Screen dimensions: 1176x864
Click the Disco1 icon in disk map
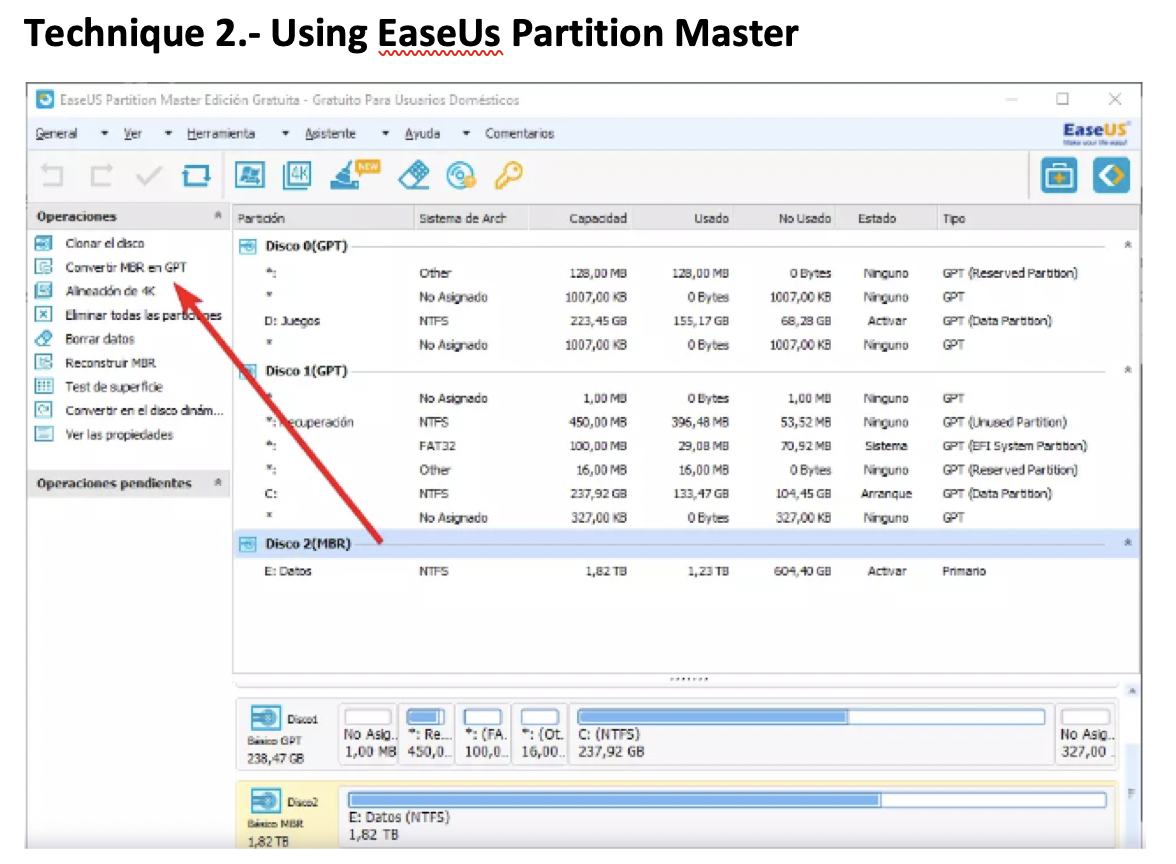click(265, 718)
